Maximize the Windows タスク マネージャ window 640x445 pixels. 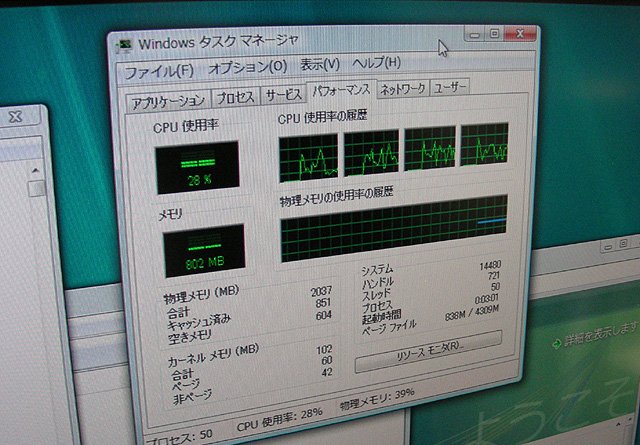tap(494, 33)
